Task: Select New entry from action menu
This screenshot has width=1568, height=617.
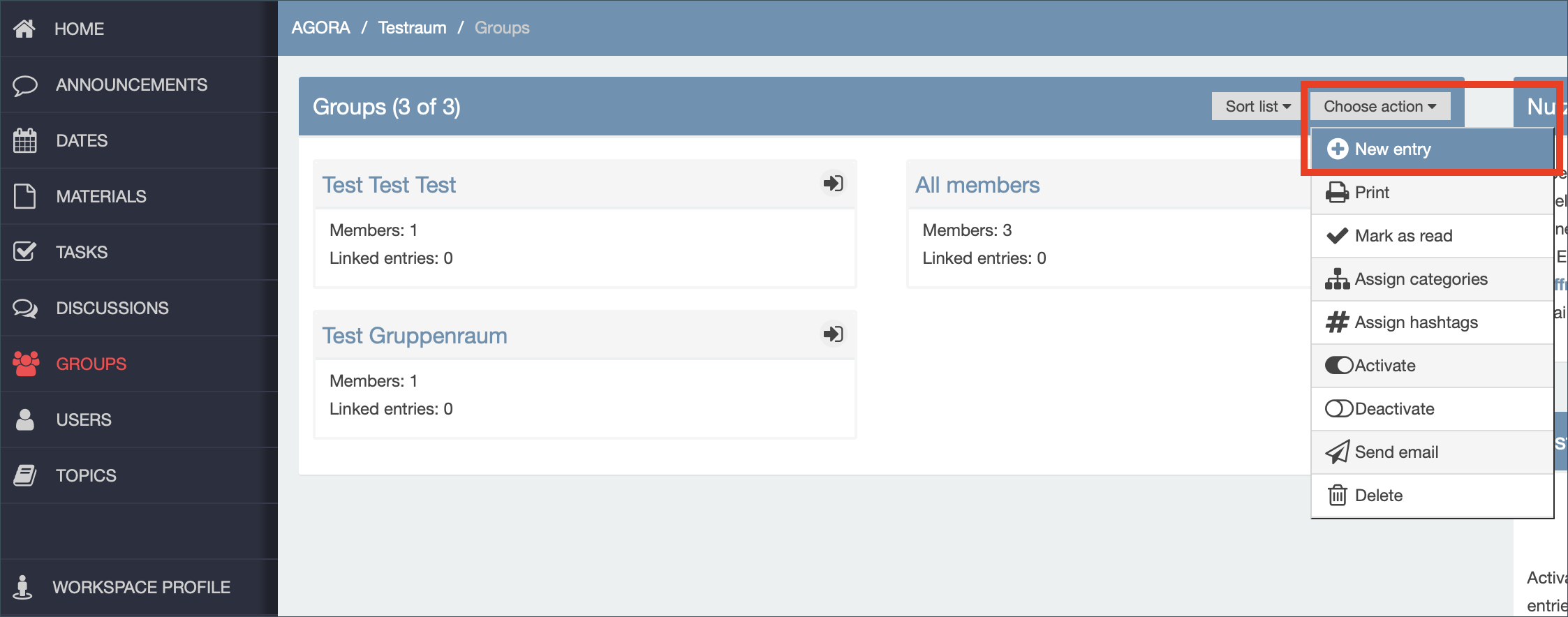Action: click(x=1392, y=149)
